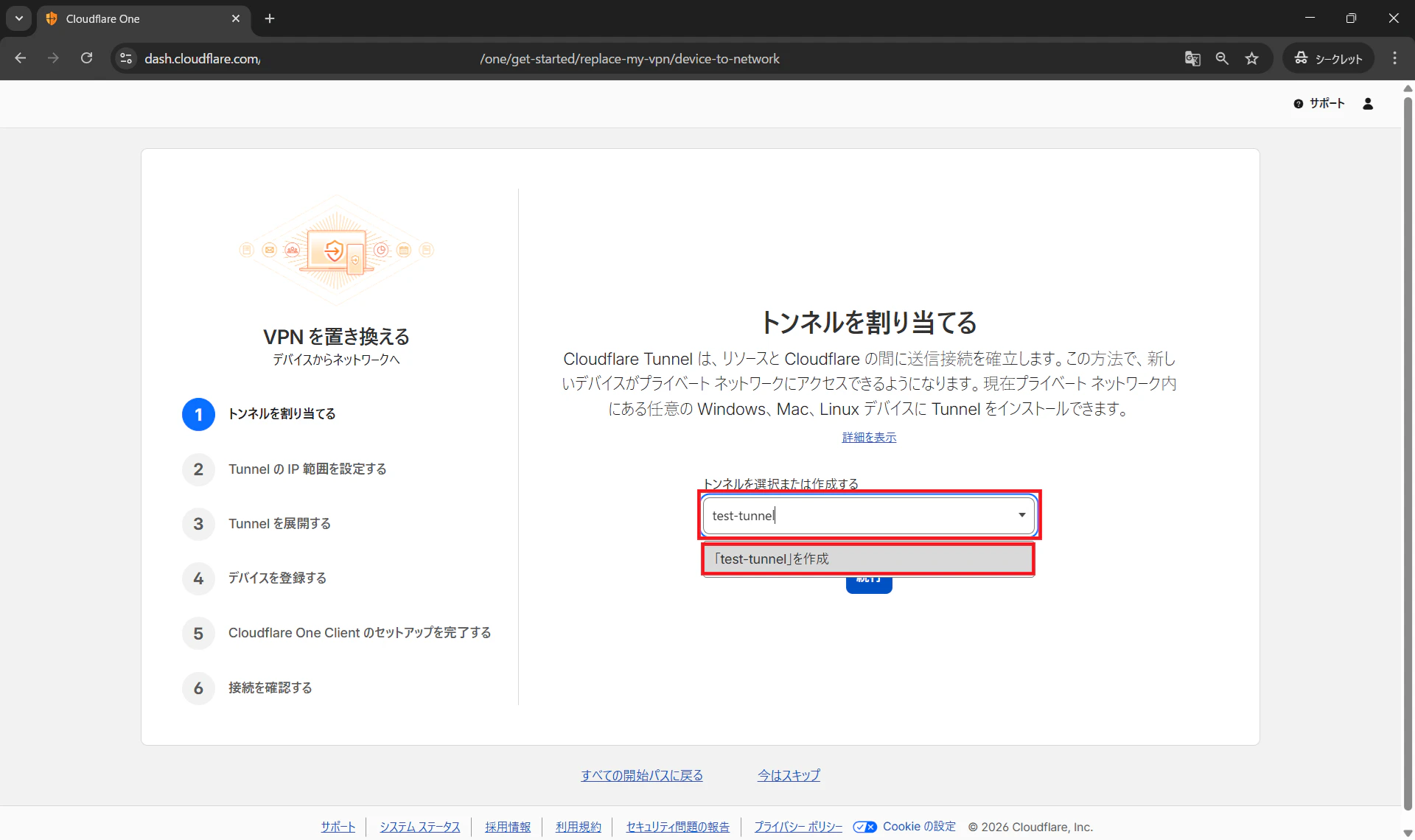Viewport: 1415px width, 840px height.
Task: Open the サポート help menu
Action: tap(1319, 104)
